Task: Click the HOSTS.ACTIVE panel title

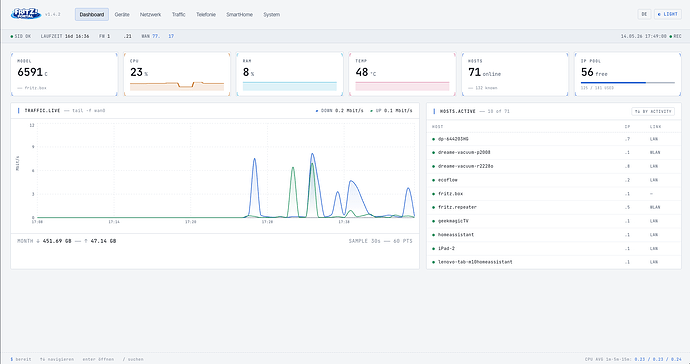Action: (458, 111)
